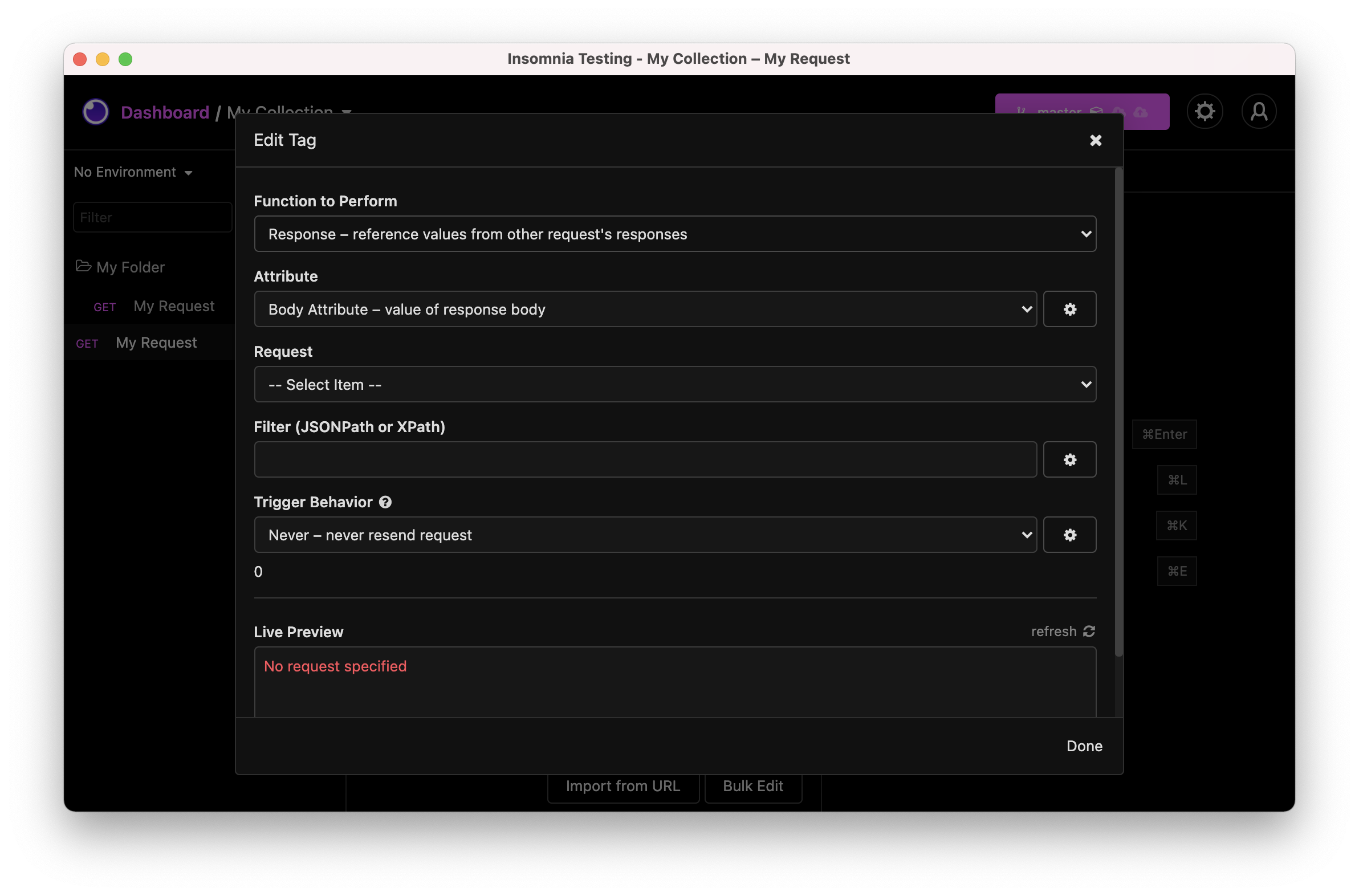Select the first GET My Request in sidebar

[174, 306]
